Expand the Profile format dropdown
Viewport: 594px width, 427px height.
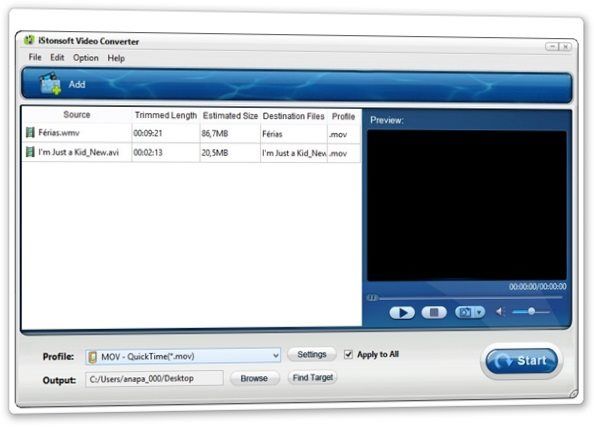point(276,356)
